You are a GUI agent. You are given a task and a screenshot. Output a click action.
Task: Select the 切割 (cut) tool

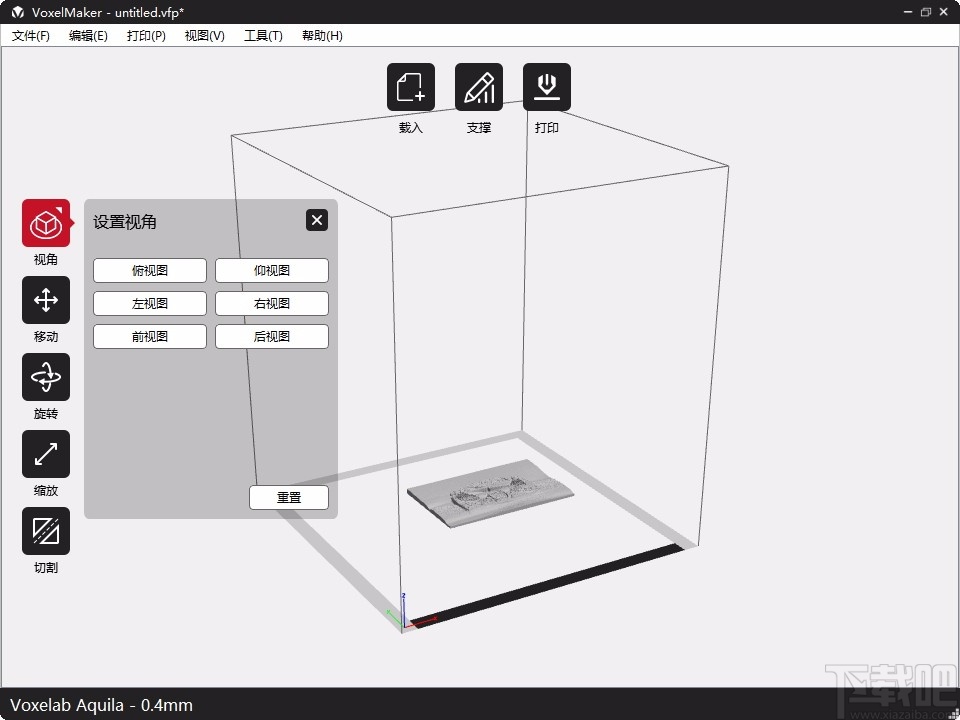coord(45,531)
